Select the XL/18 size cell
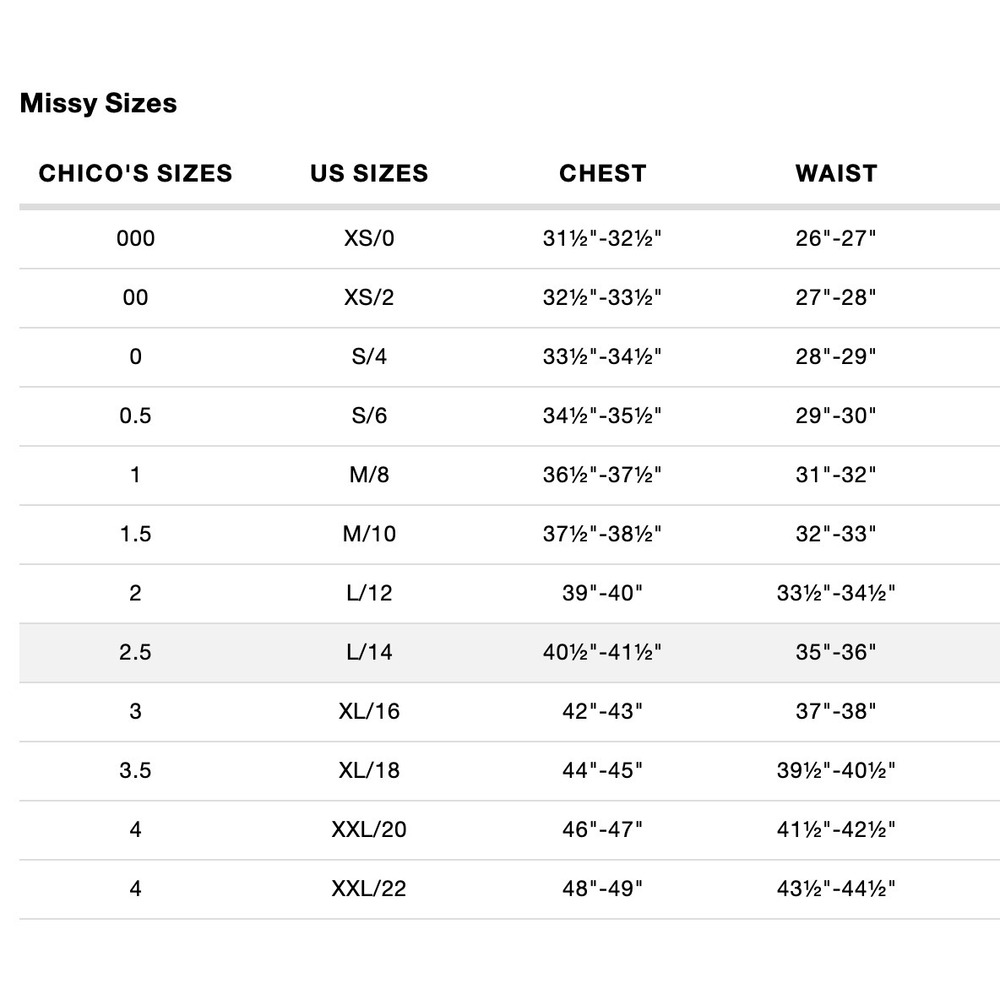Screen dimensions: 1000x1000 tap(369, 770)
